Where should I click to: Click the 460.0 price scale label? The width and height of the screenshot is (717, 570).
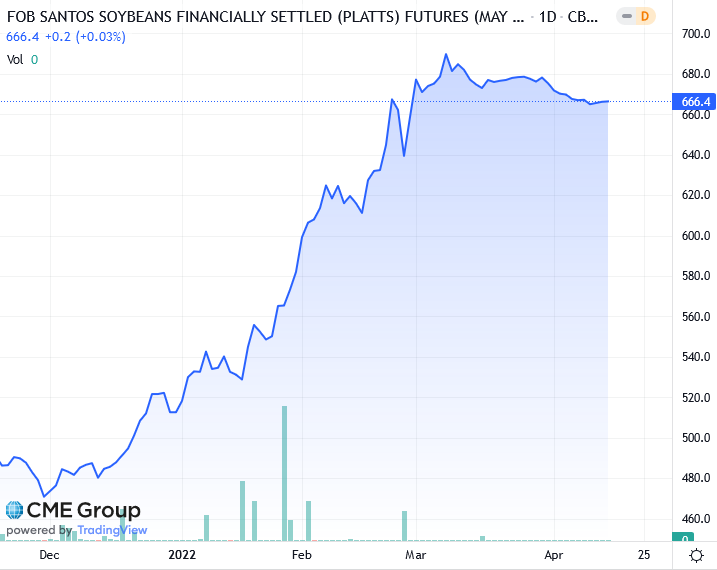[695, 520]
